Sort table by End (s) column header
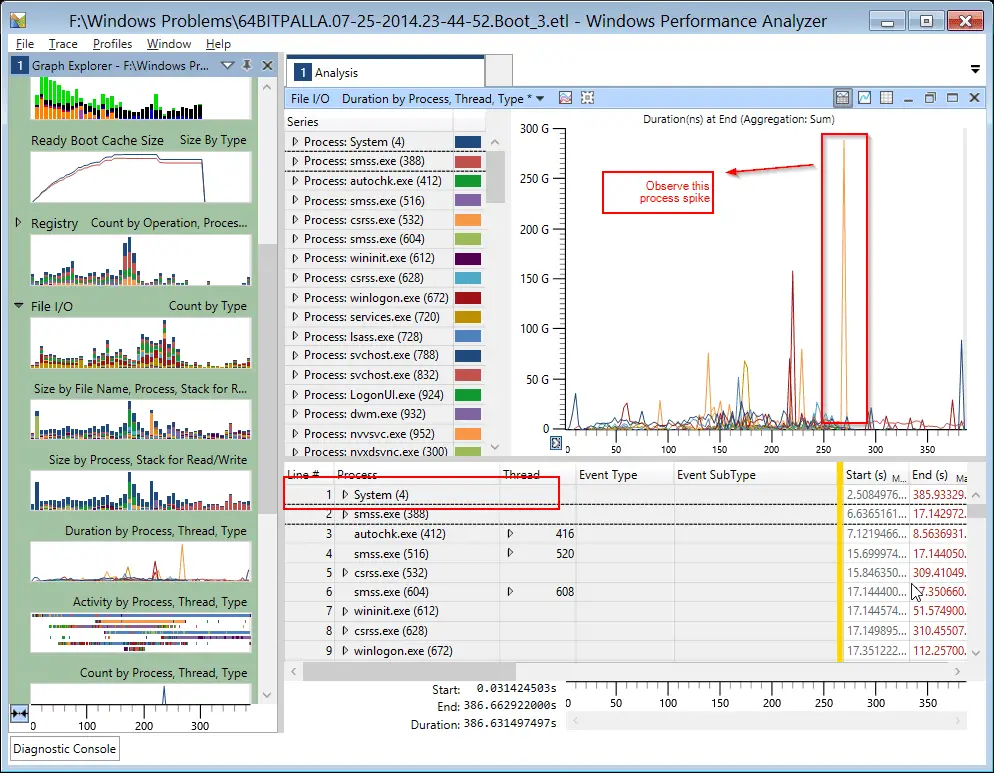The image size is (994, 773). click(x=938, y=474)
